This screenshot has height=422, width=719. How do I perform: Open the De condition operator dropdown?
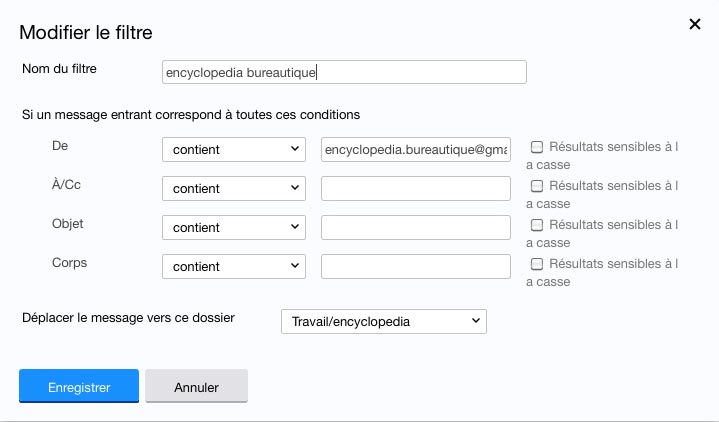[233, 149]
